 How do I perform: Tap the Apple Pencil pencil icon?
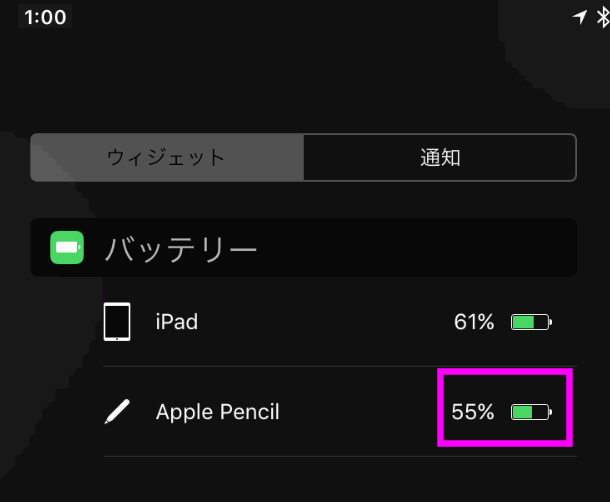click(x=117, y=412)
